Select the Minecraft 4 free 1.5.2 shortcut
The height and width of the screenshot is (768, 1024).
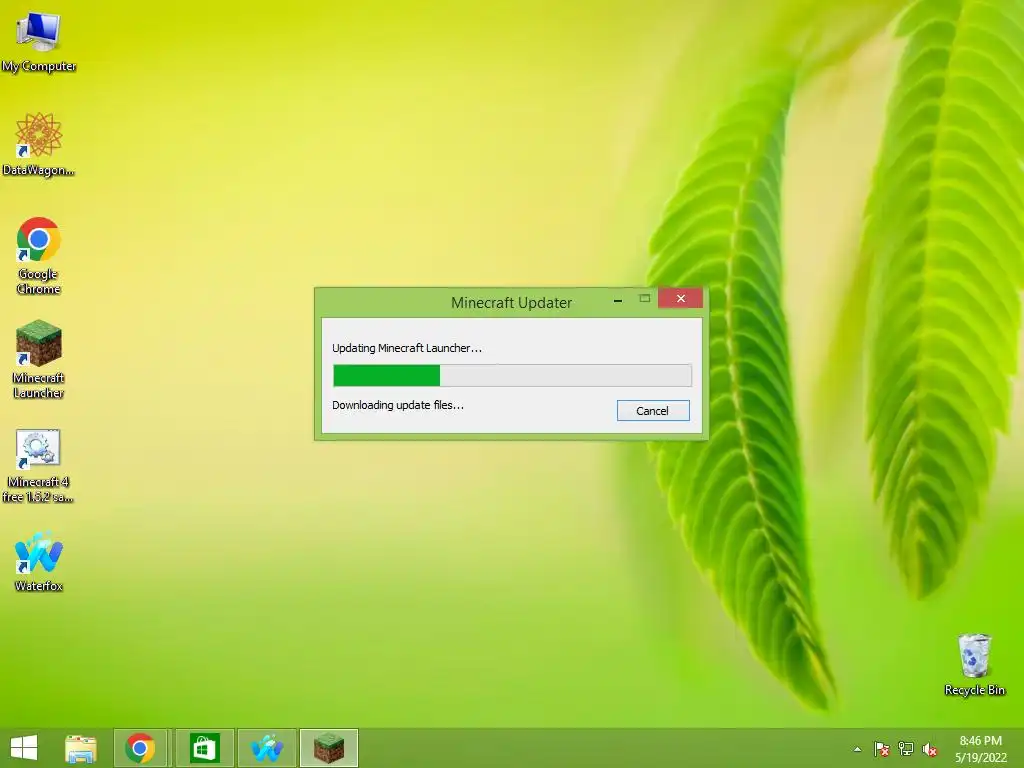click(x=39, y=466)
